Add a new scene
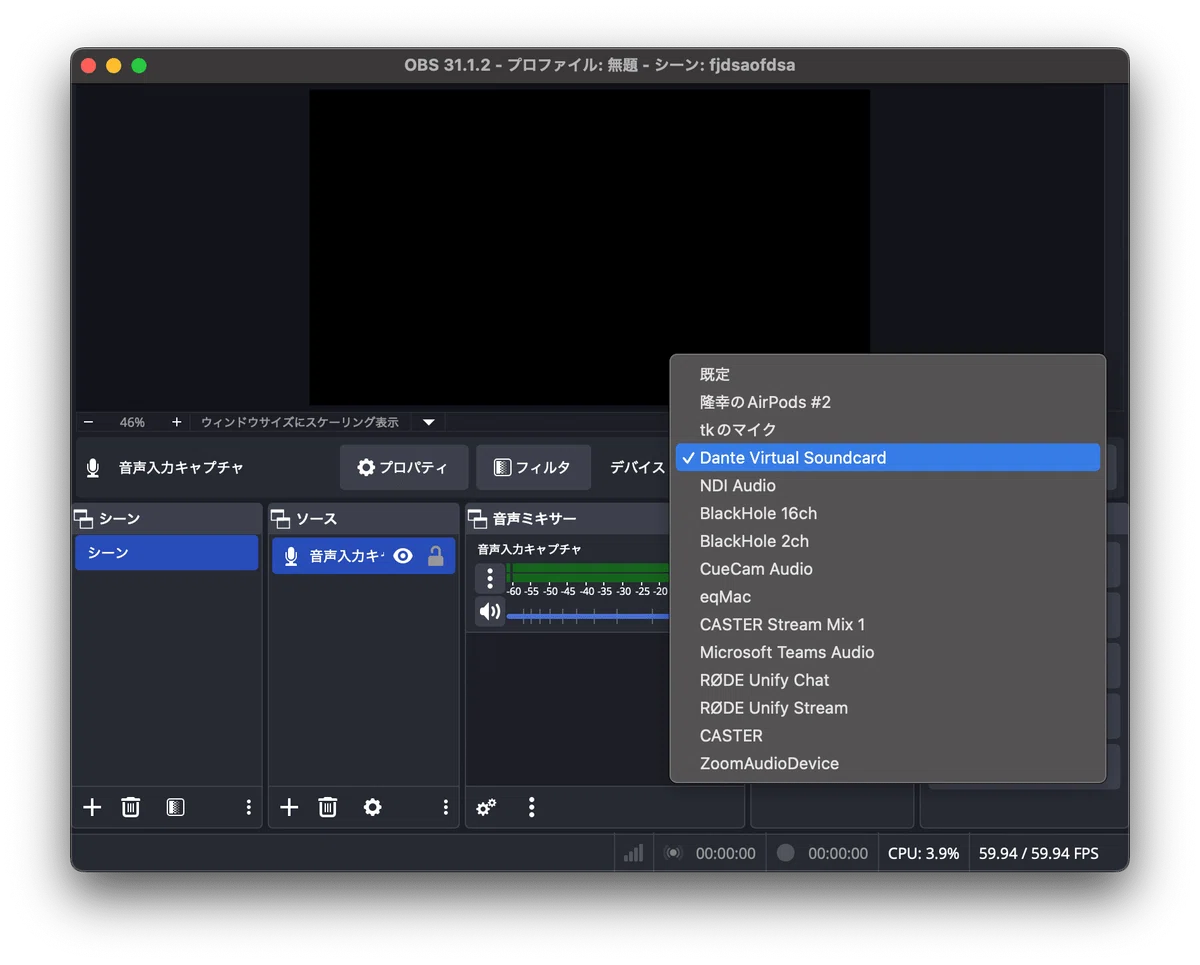Screen dimensions: 1200x965 tap(92, 807)
